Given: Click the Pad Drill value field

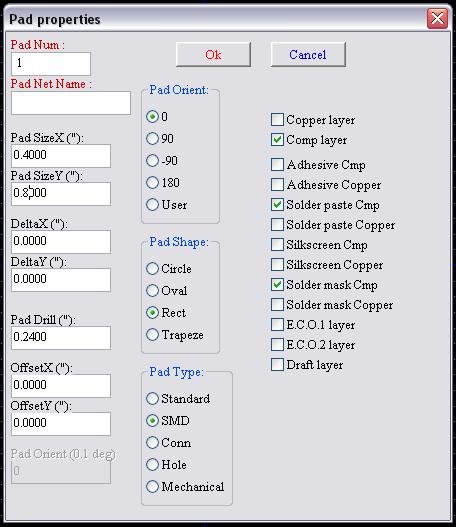Looking at the screenshot, I should 61,337.
